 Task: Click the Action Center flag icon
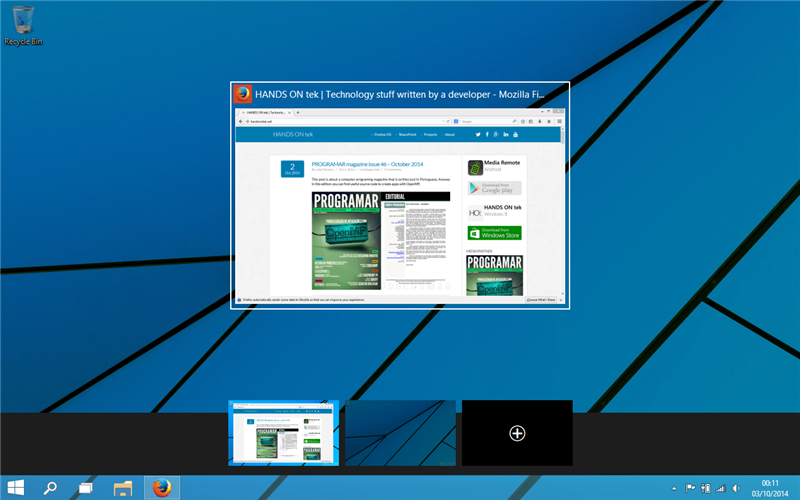pyautogui.click(x=690, y=488)
